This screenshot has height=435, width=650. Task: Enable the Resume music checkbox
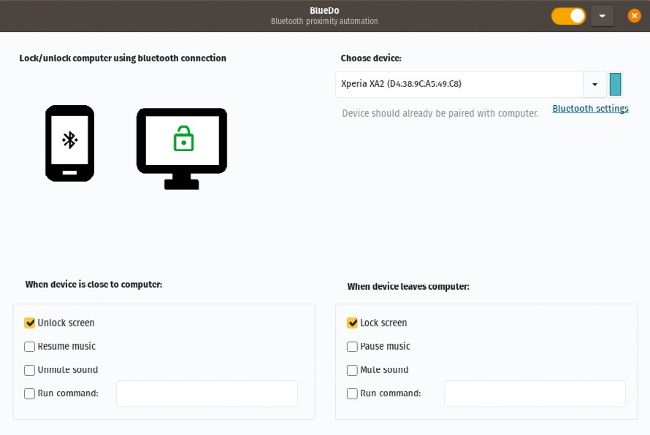click(x=30, y=346)
